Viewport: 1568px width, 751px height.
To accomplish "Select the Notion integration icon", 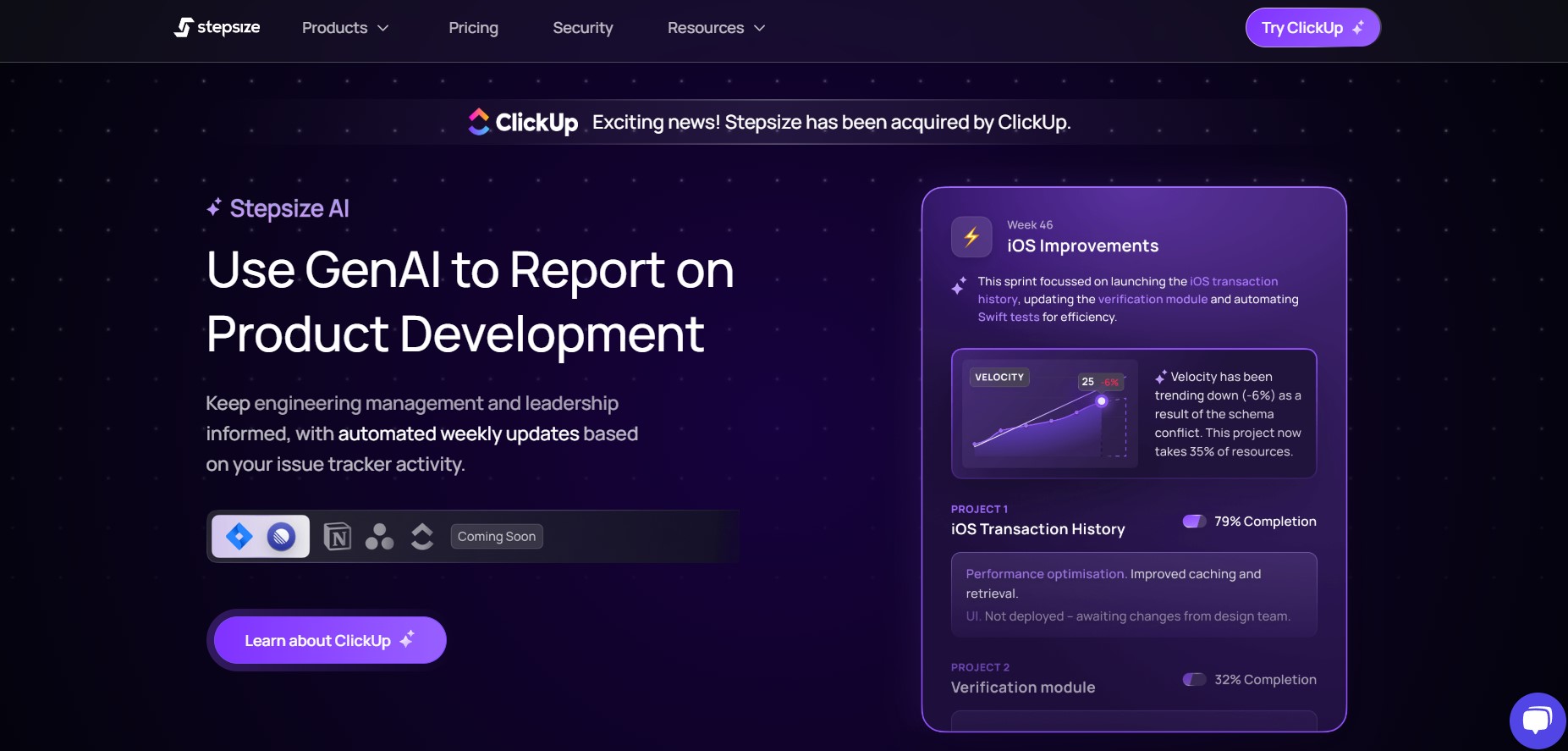I will pyautogui.click(x=338, y=536).
